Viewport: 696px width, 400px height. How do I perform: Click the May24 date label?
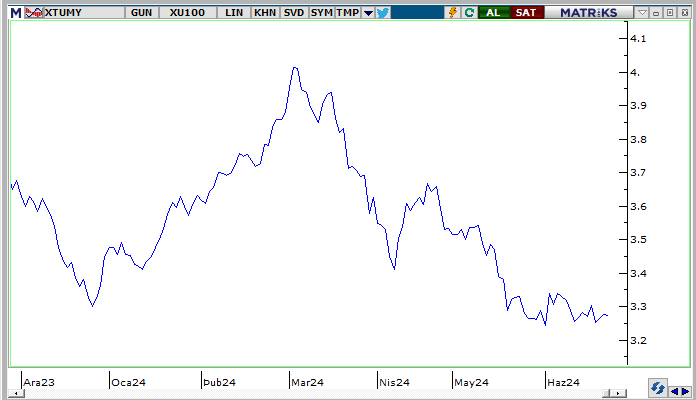click(471, 382)
